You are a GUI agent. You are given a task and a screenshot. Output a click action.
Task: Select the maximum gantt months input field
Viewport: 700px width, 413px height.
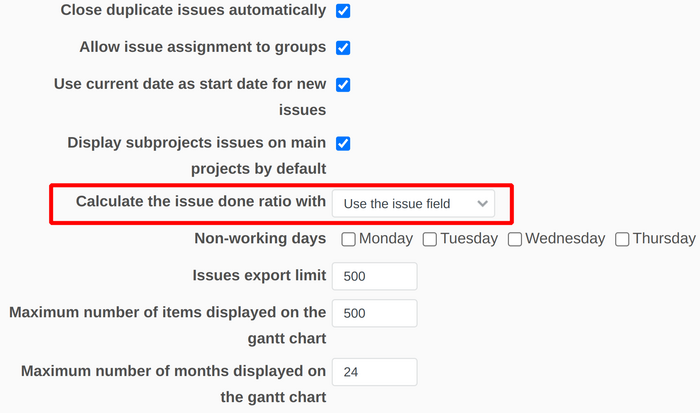point(374,372)
